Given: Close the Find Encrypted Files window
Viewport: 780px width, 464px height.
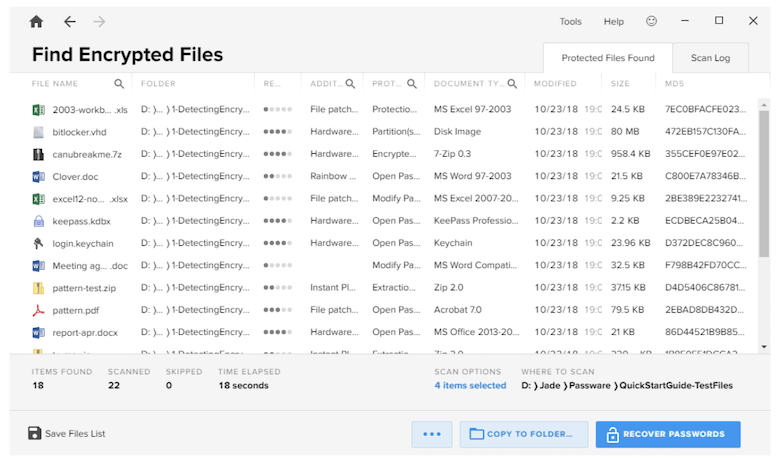Looking at the screenshot, I should click(753, 20).
